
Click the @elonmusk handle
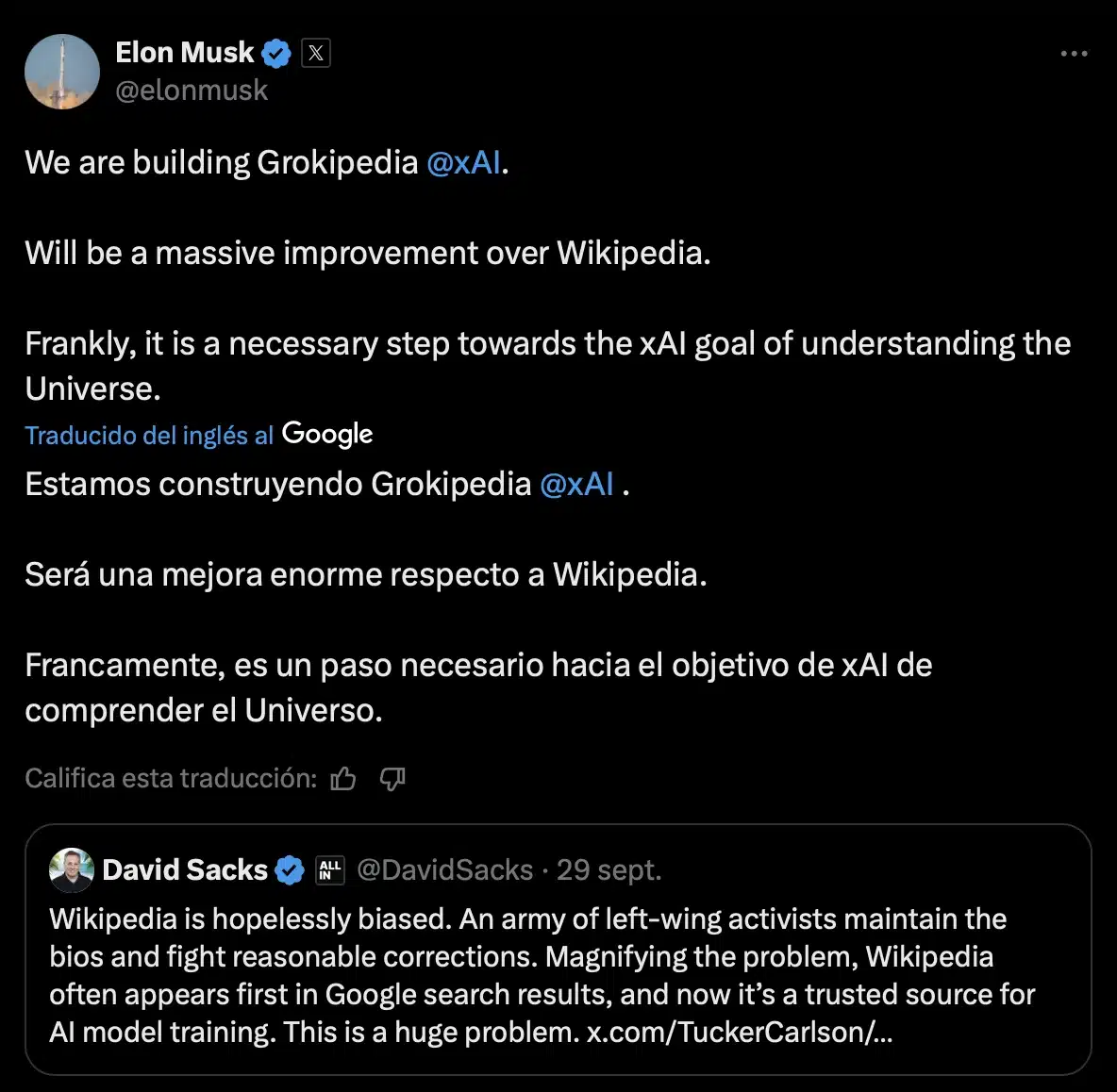(192, 91)
